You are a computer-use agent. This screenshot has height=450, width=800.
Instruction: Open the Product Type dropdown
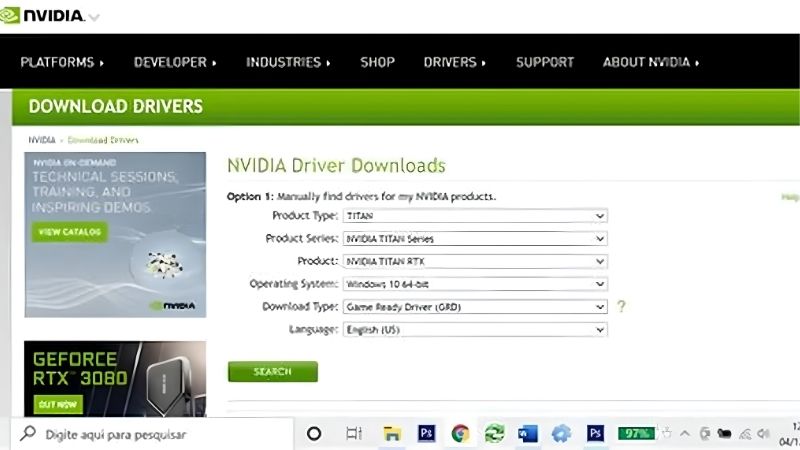click(475, 216)
